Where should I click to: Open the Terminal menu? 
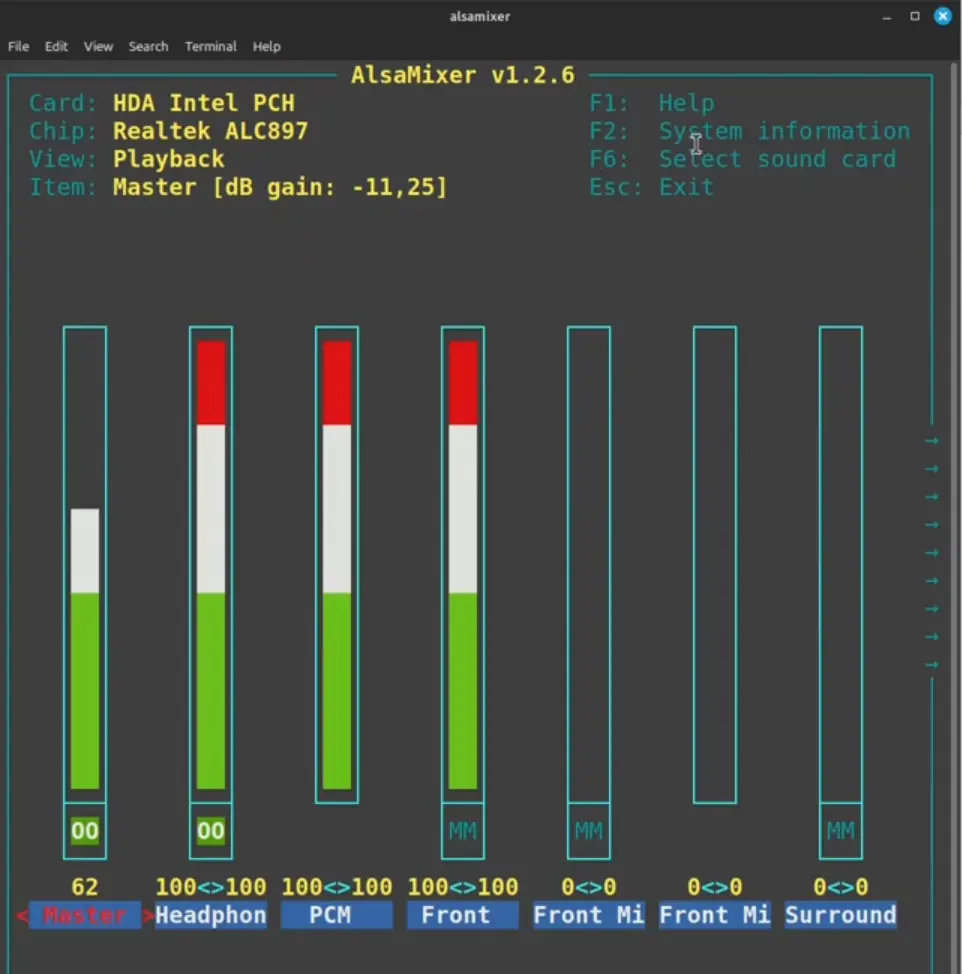(x=210, y=46)
